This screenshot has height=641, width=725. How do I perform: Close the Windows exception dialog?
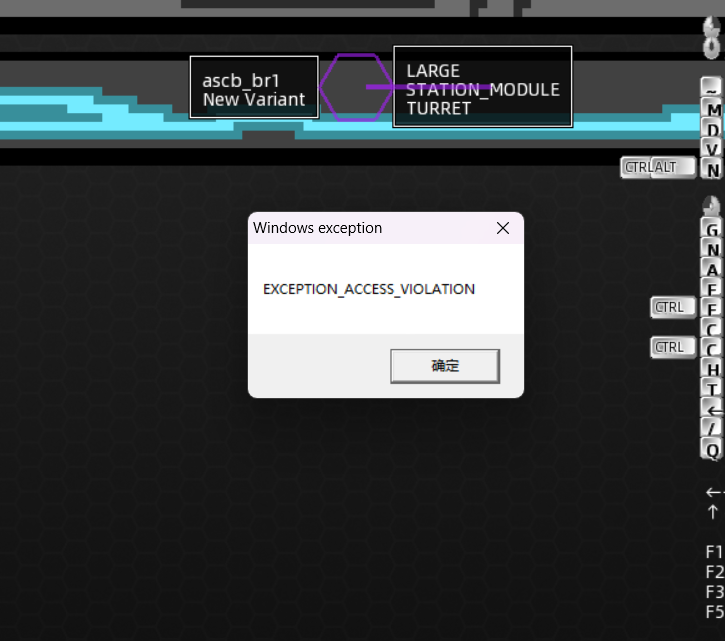point(503,228)
